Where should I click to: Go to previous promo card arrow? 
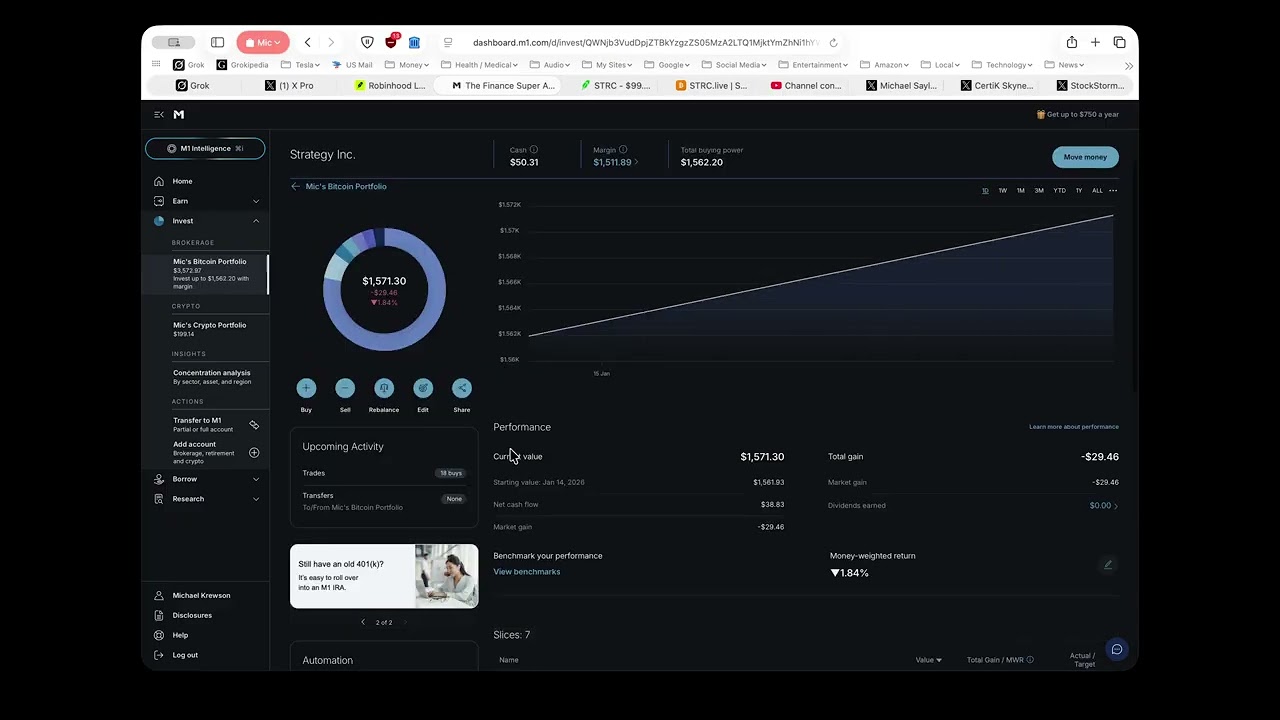[x=363, y=622]
